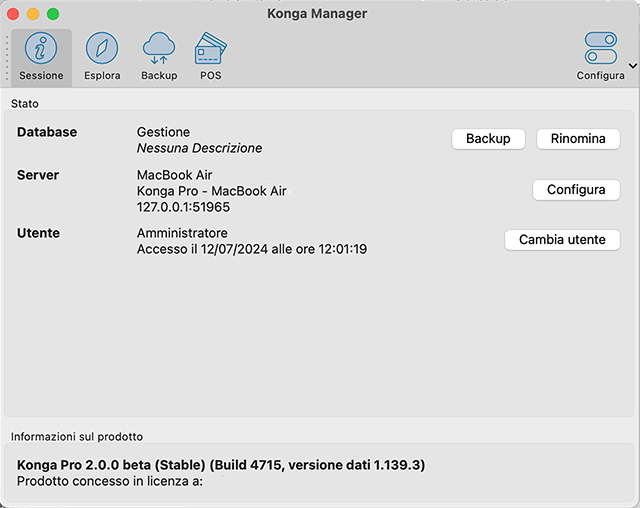Close the Konga Manager window
The height and width of the screenshot is (508, 640).
point(13,14)
